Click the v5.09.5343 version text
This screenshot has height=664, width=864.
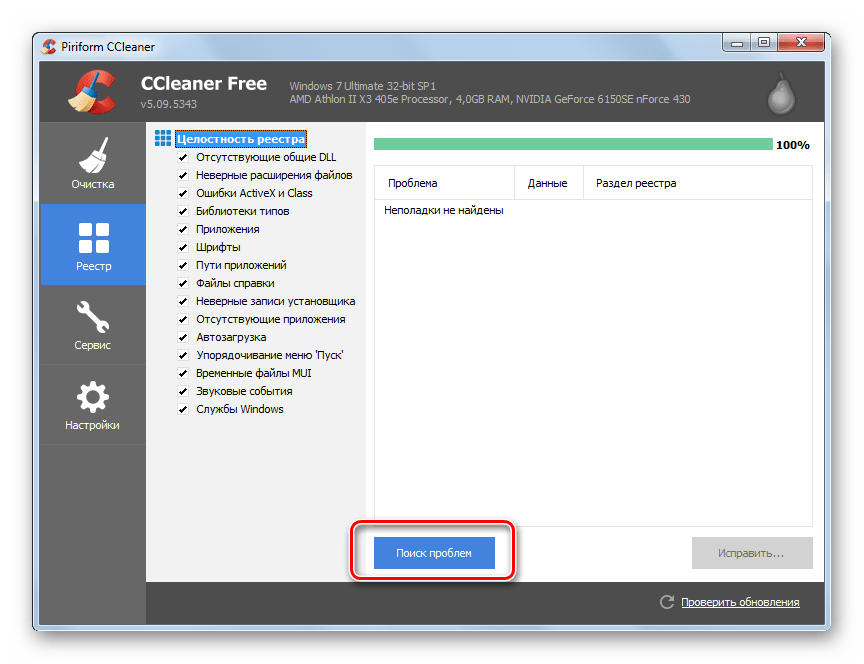coord(169,104)
